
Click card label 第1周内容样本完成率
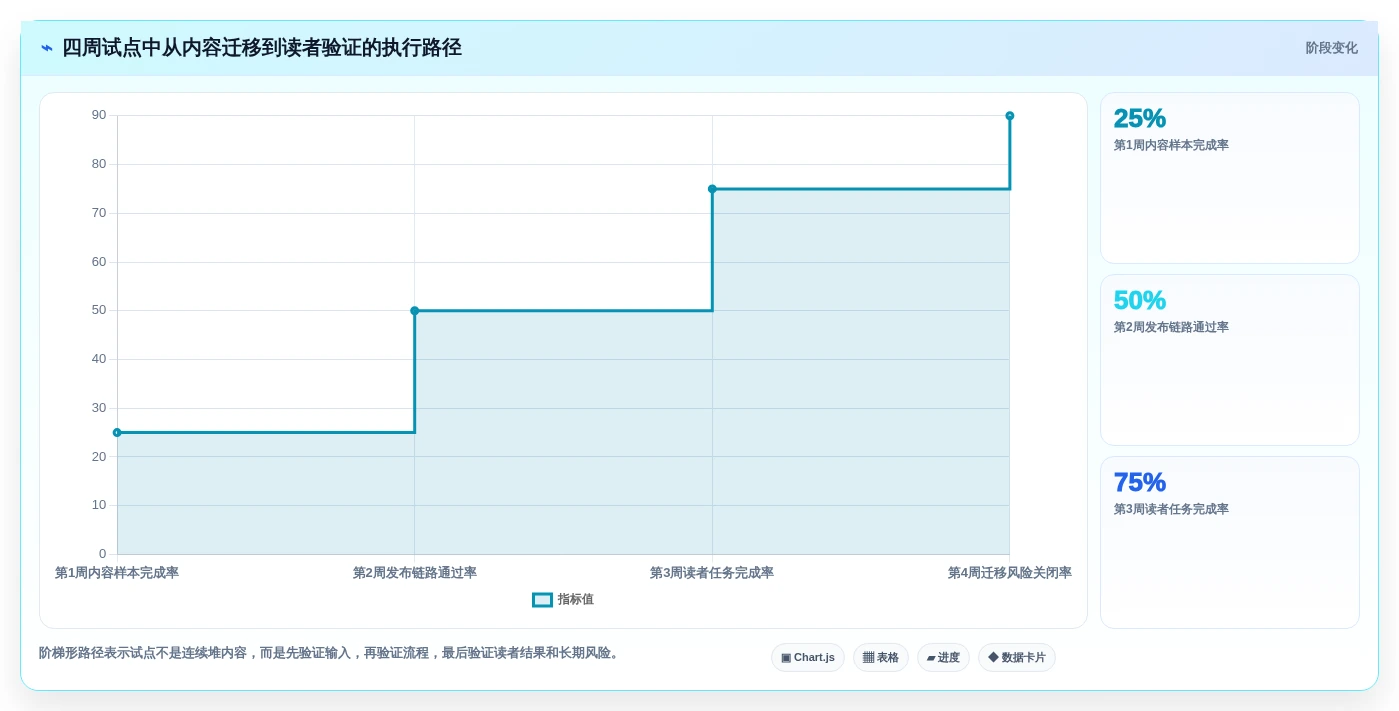click(1171, 146)
